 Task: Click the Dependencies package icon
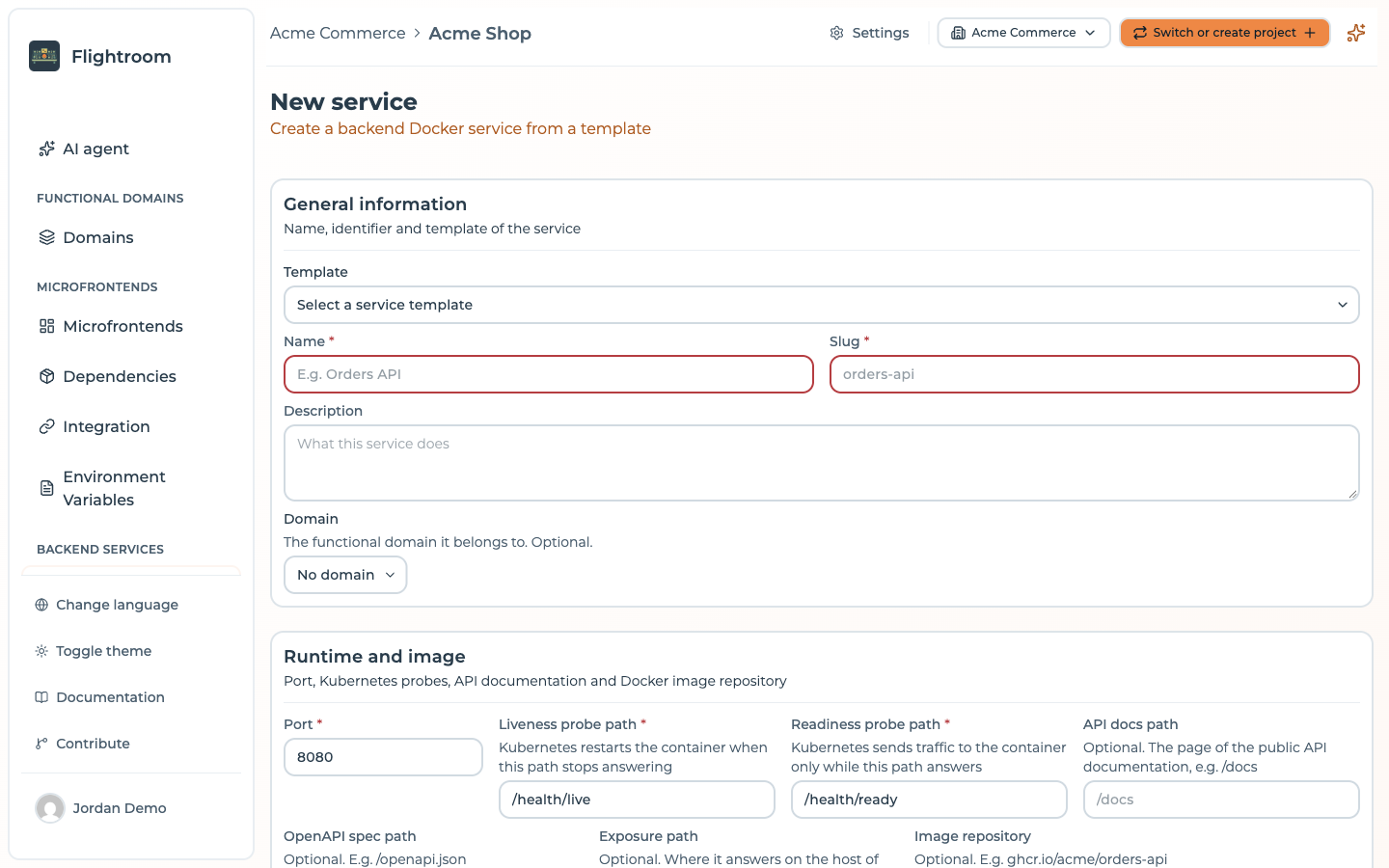(x=46, y=376)
